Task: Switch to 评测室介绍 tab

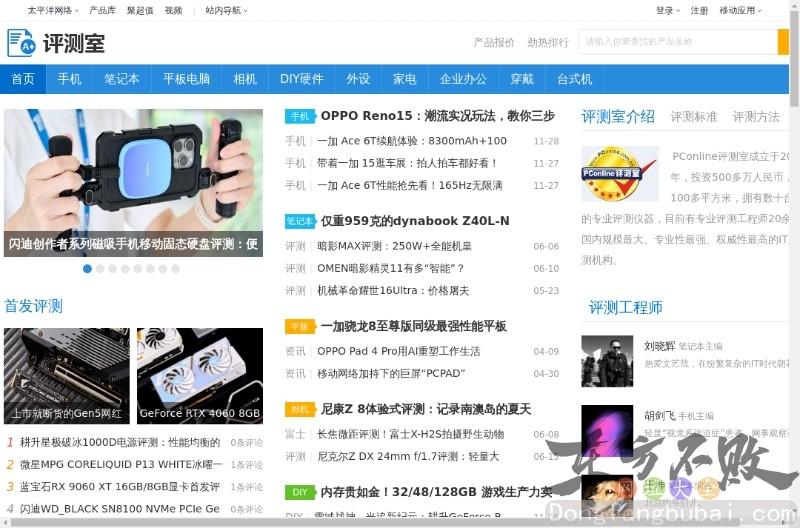Action: (x=618, y=117)
